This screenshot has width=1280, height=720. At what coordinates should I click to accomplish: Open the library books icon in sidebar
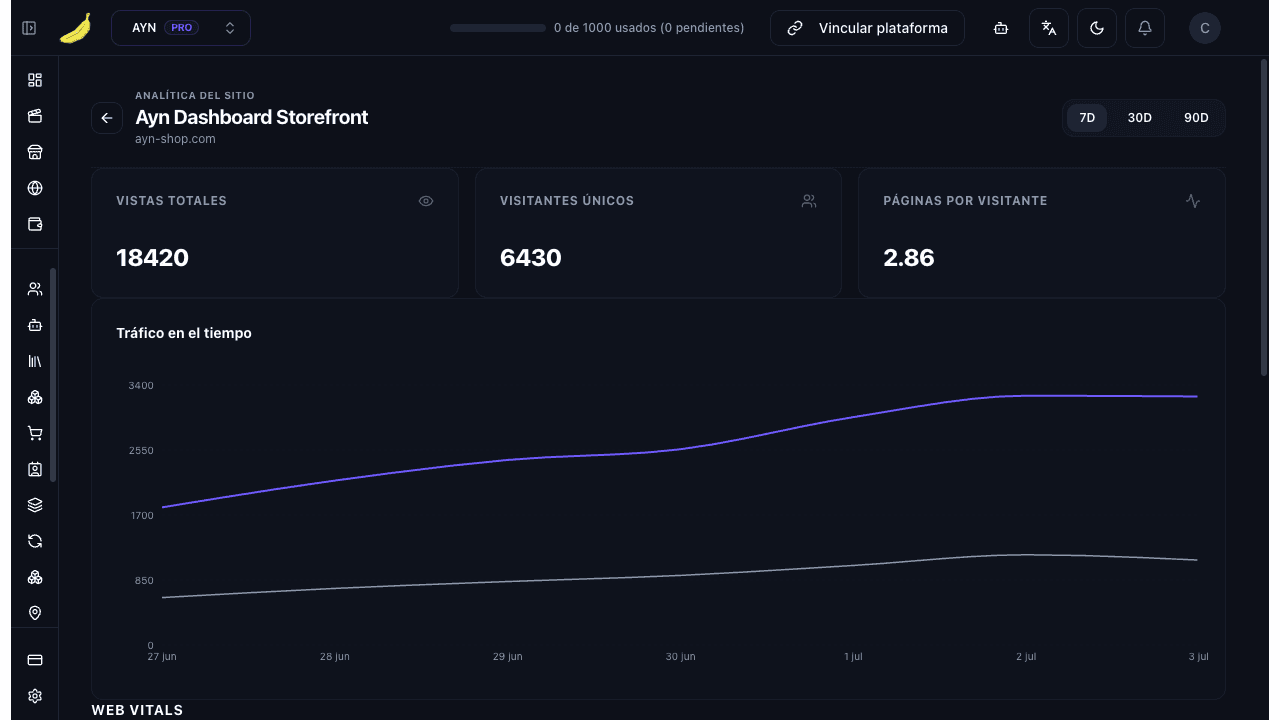click(35, 361)
